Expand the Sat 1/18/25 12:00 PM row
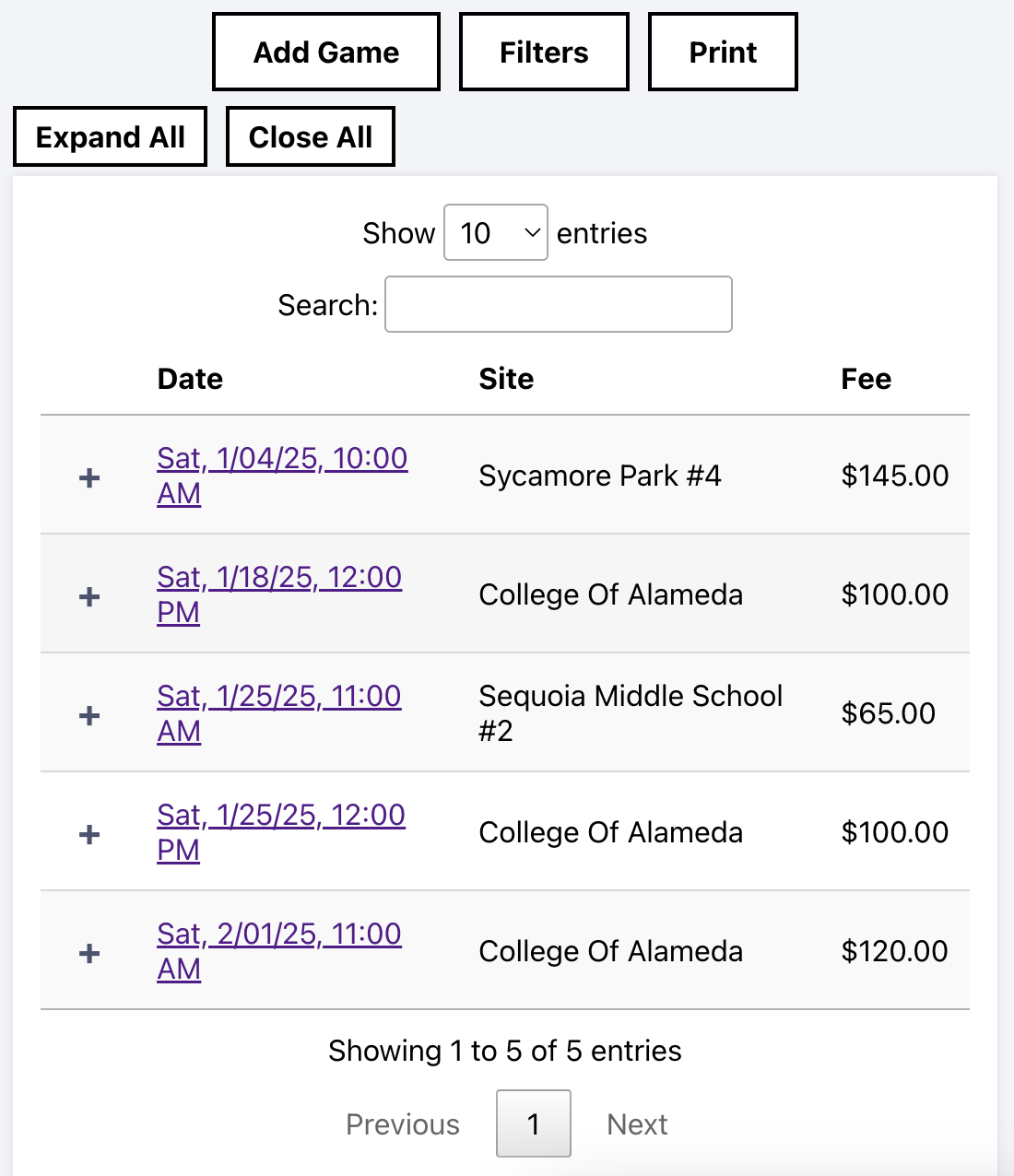 click(89, 596)
